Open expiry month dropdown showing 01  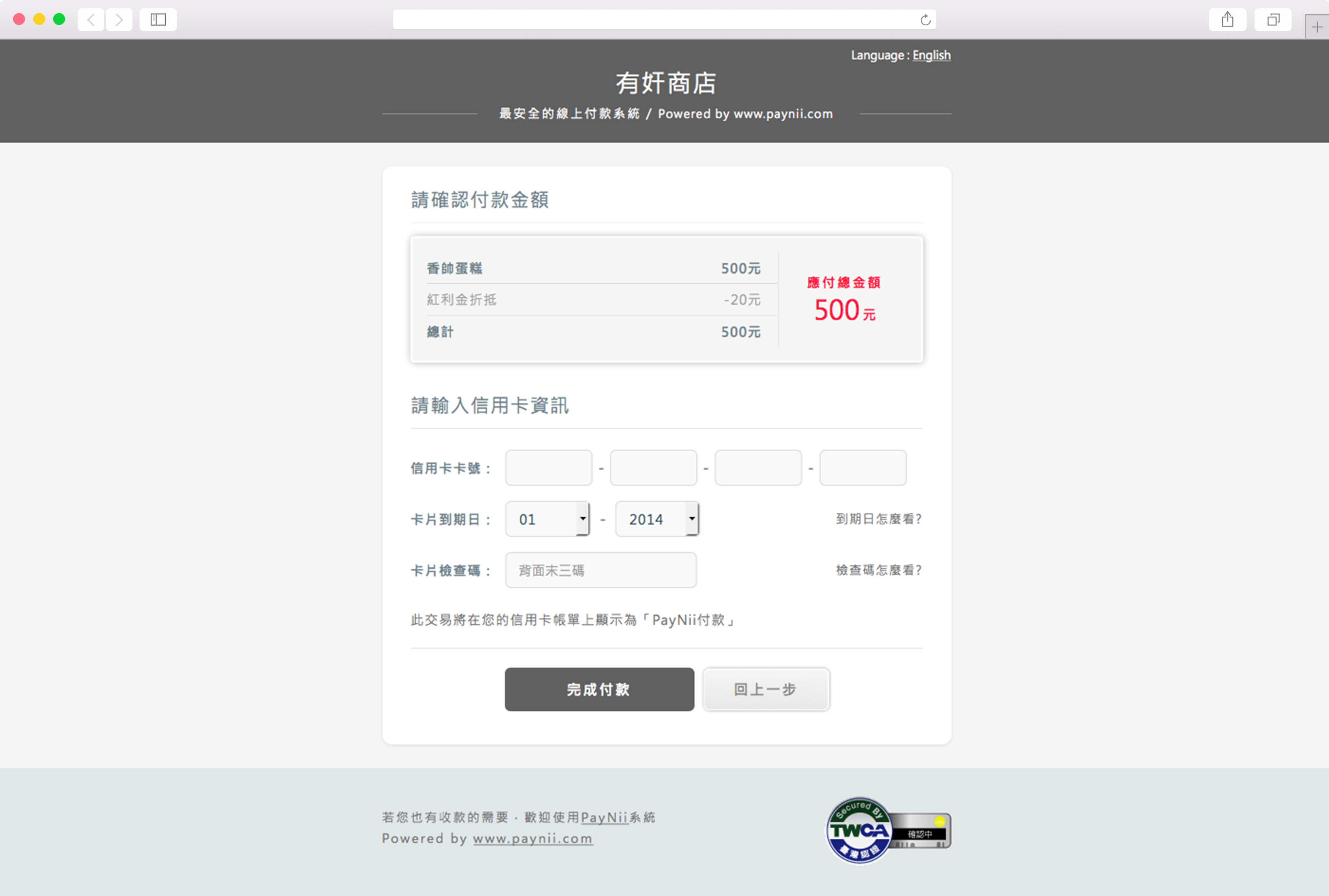[x=548, y=519]
